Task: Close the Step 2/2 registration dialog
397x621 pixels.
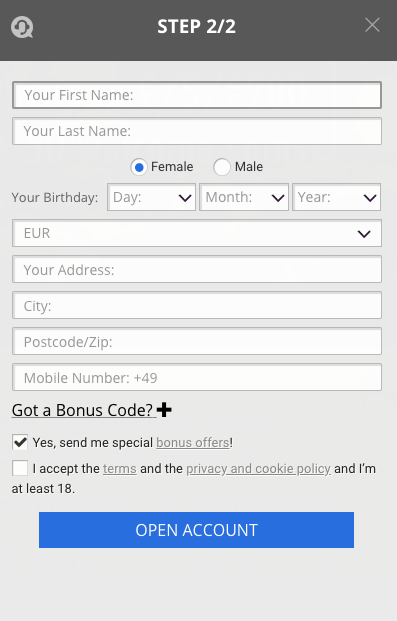Action: coord(372,25)
